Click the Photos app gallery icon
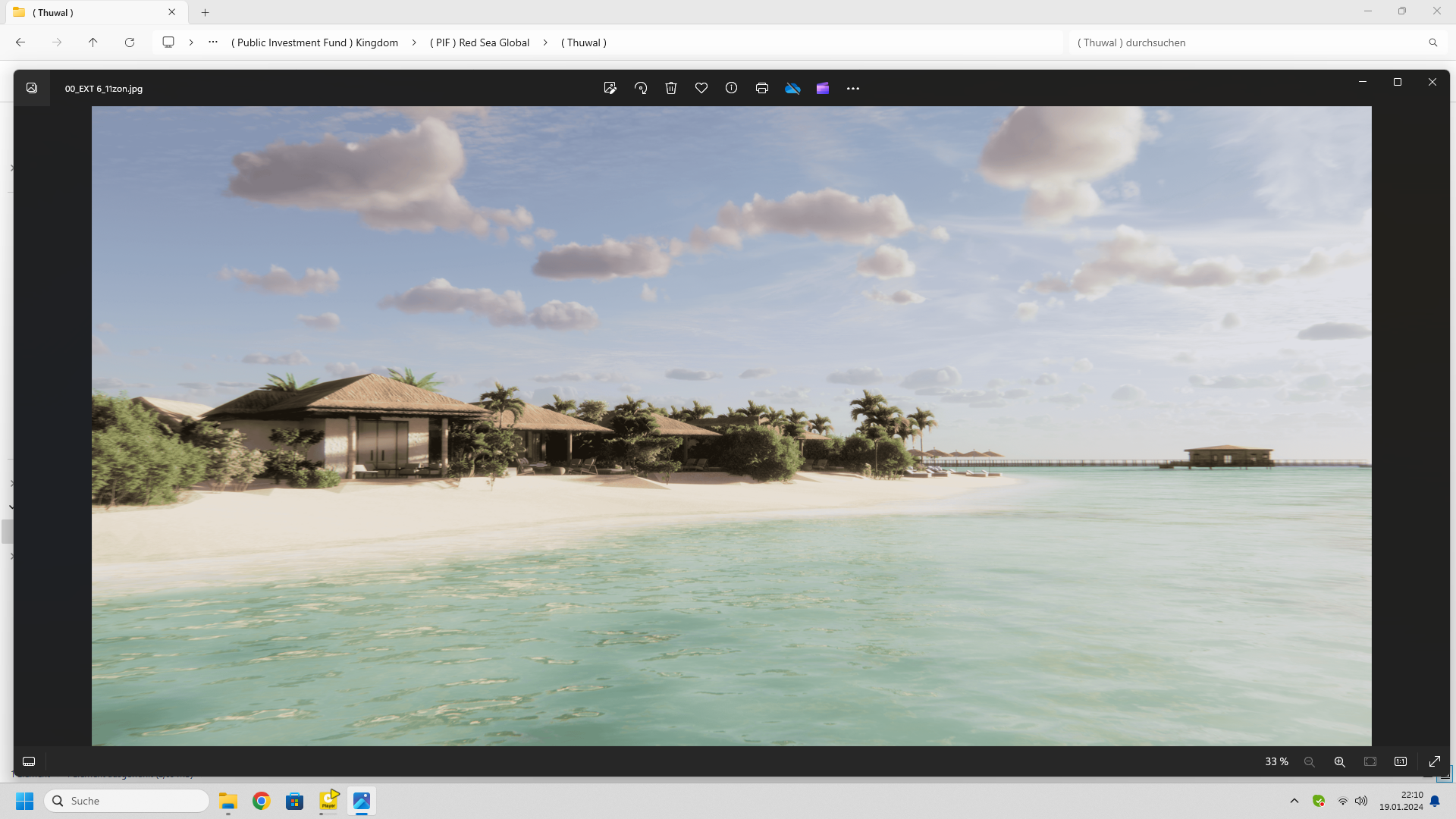Screen dimensions: 1456x819 point(32,88)
